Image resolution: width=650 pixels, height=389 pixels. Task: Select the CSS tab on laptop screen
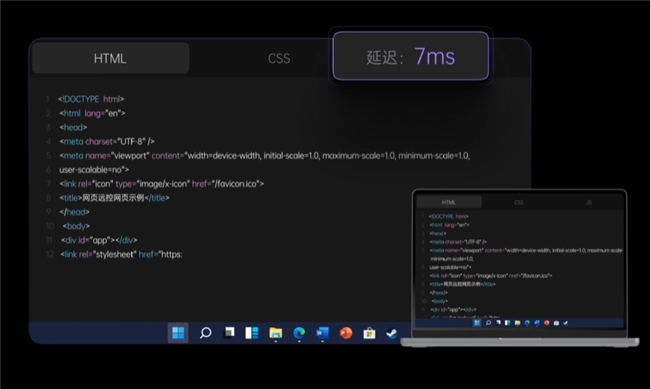click(519, 202)
